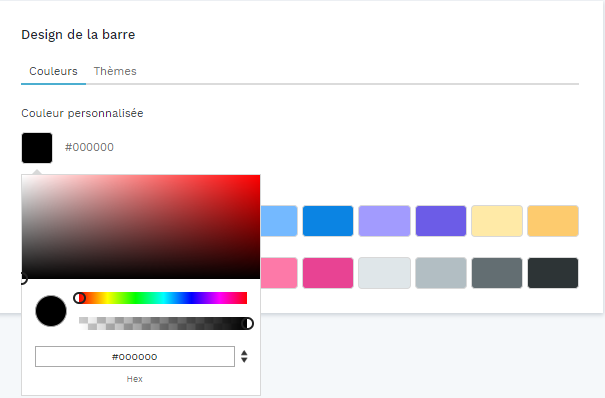
Task: Choose the lavender color swatch
Action: (384, 221)
